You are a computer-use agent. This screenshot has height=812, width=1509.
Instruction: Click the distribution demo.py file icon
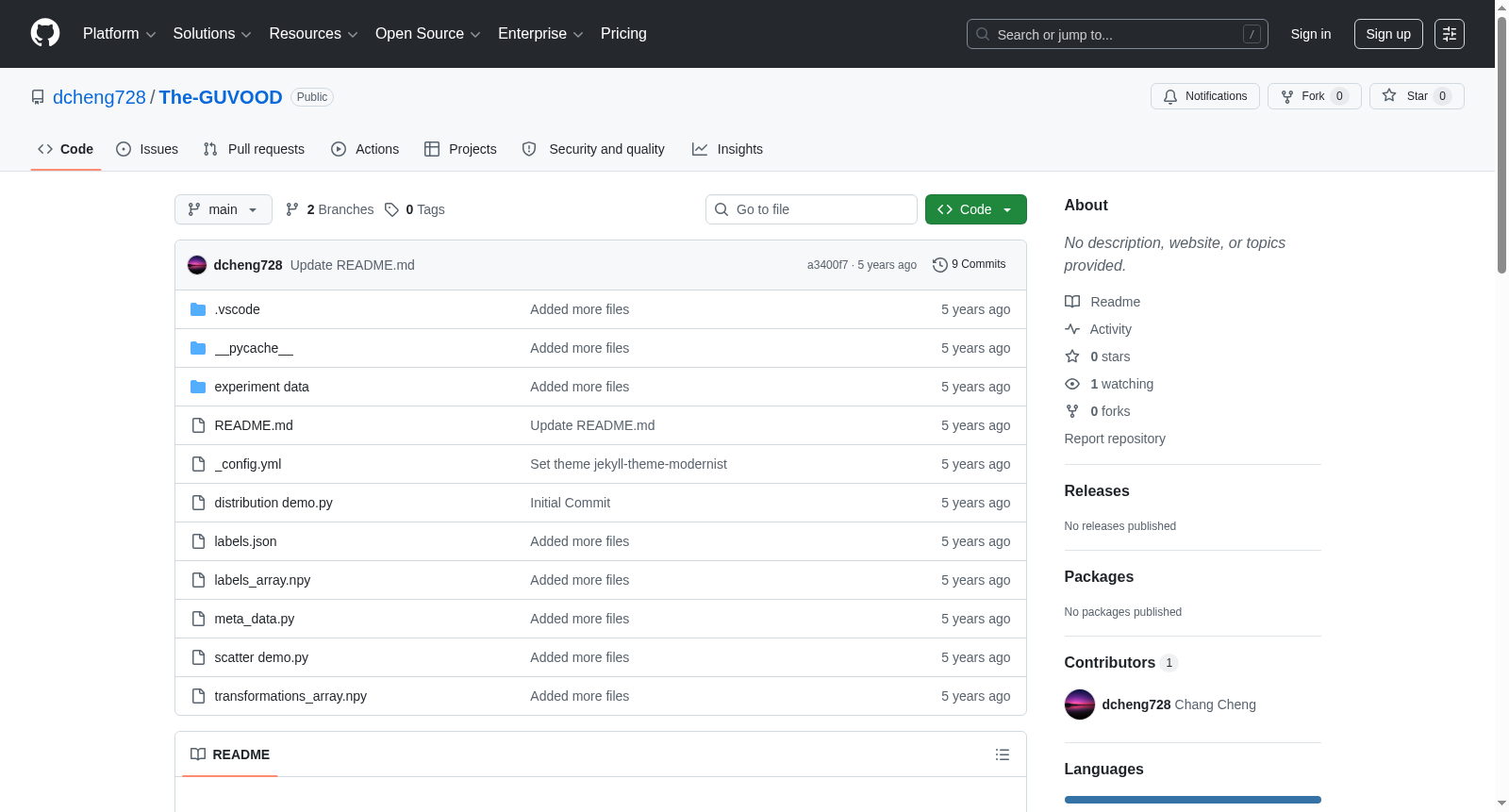click(198, 503)
